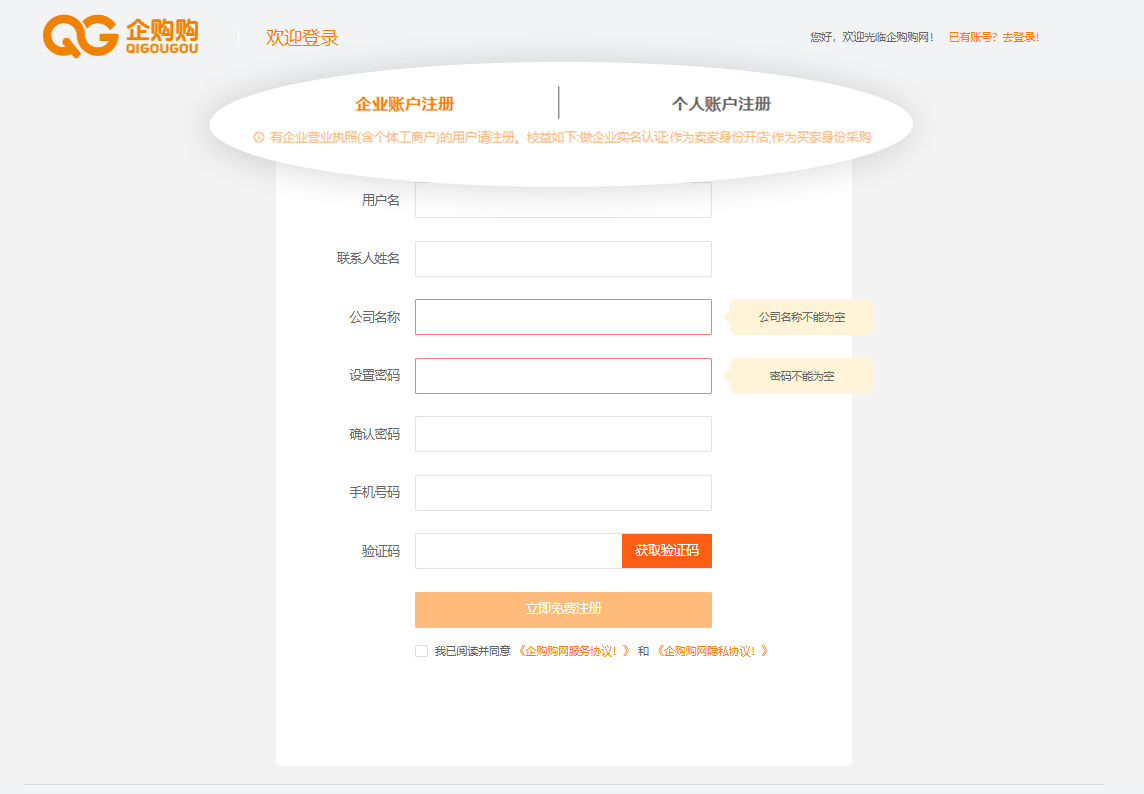Switch to the 企业账户注册 tab
Screen dimensions: 1144x794
click(404, 104)
